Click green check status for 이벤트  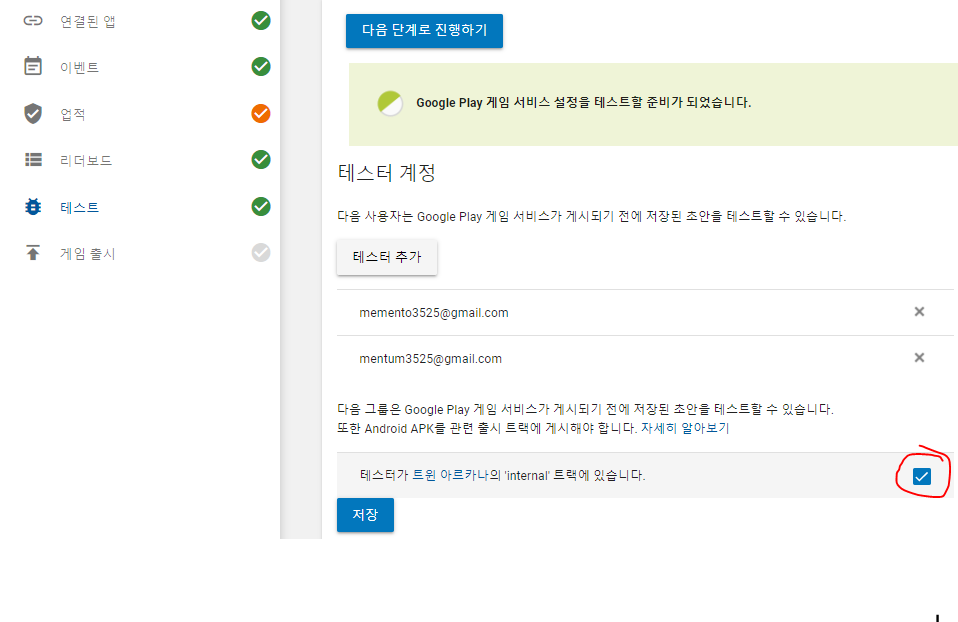(261, 67)
